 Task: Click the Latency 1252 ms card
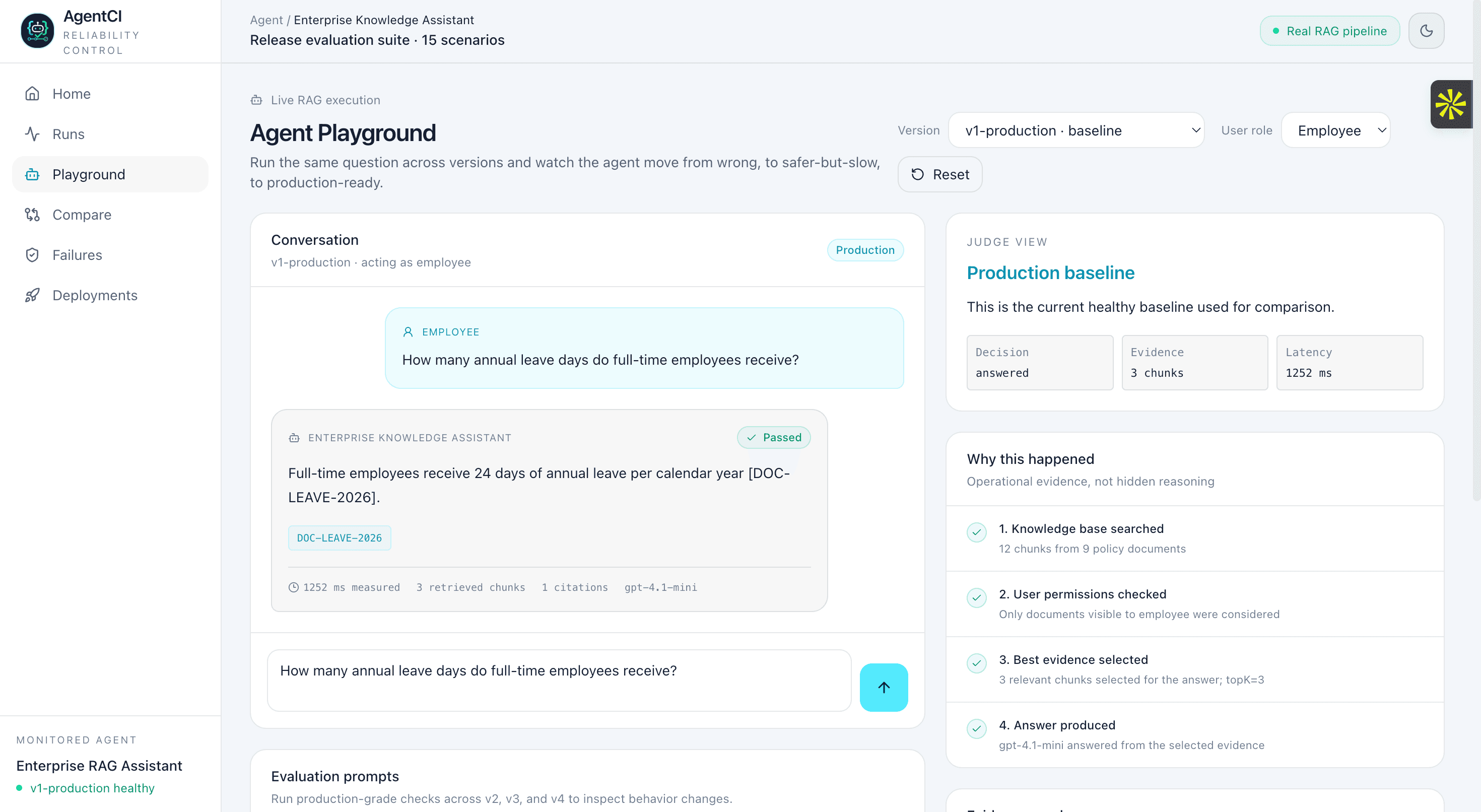(x=1350, y=362)
